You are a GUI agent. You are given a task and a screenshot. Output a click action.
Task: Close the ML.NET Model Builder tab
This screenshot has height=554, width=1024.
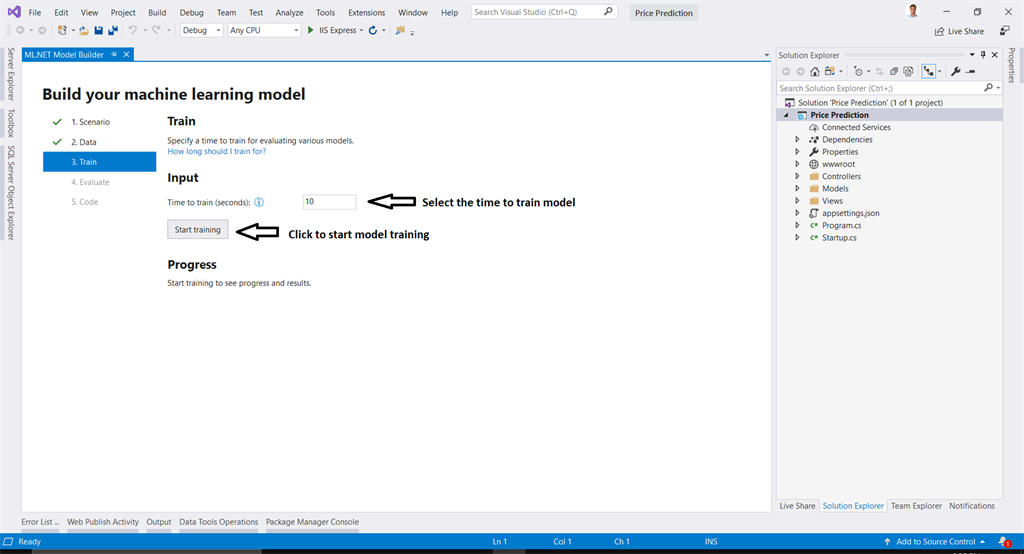pyautogui.click(x=127, y=54)
